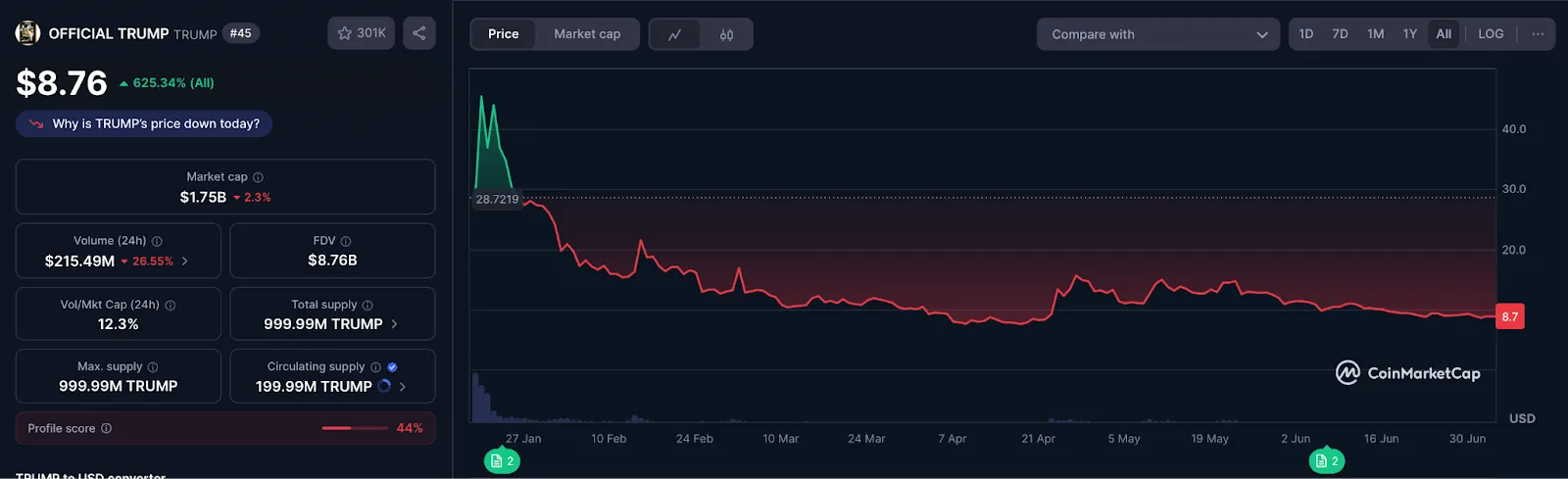
Task: Click the 28.7219 price label on chart
Action: tap(497, 199)
